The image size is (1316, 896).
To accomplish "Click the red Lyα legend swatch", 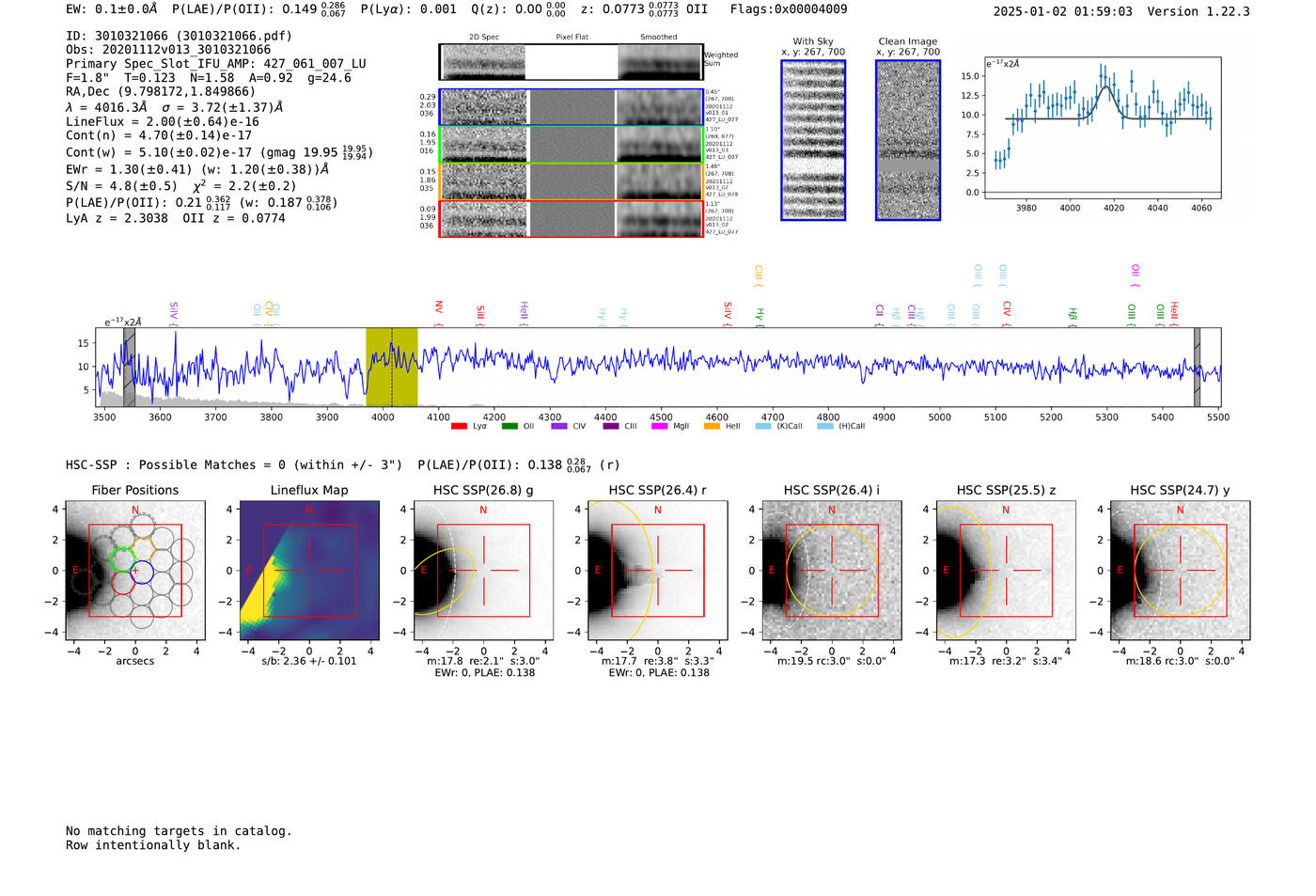I will pyautogui.click(x=459, y=426).
